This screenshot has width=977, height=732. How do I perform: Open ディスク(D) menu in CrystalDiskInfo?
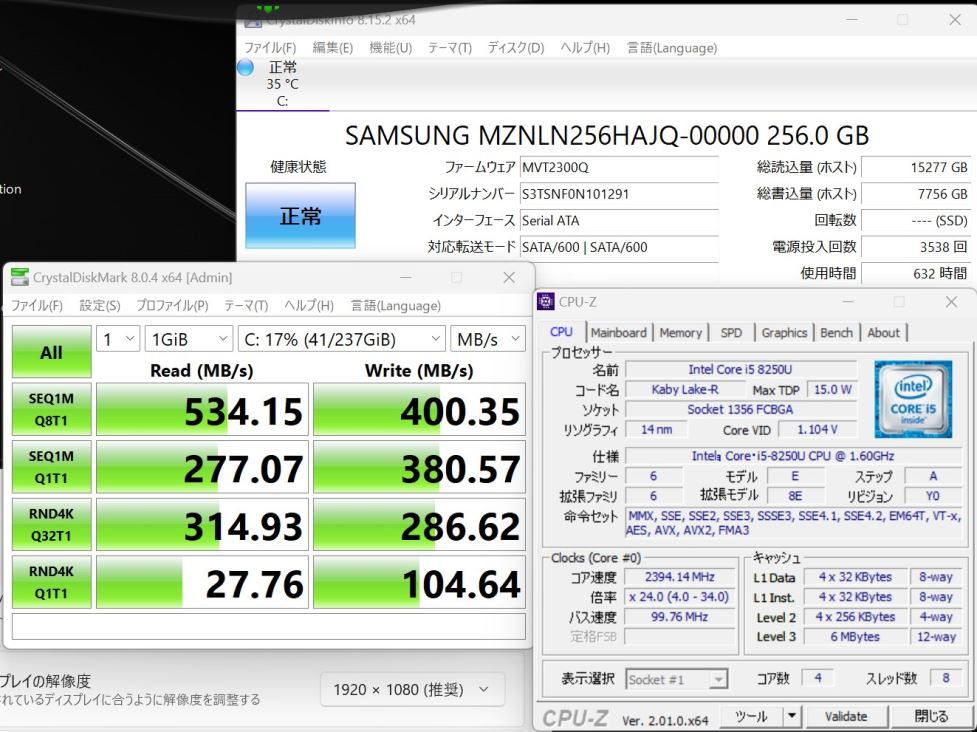click(516, 48)
